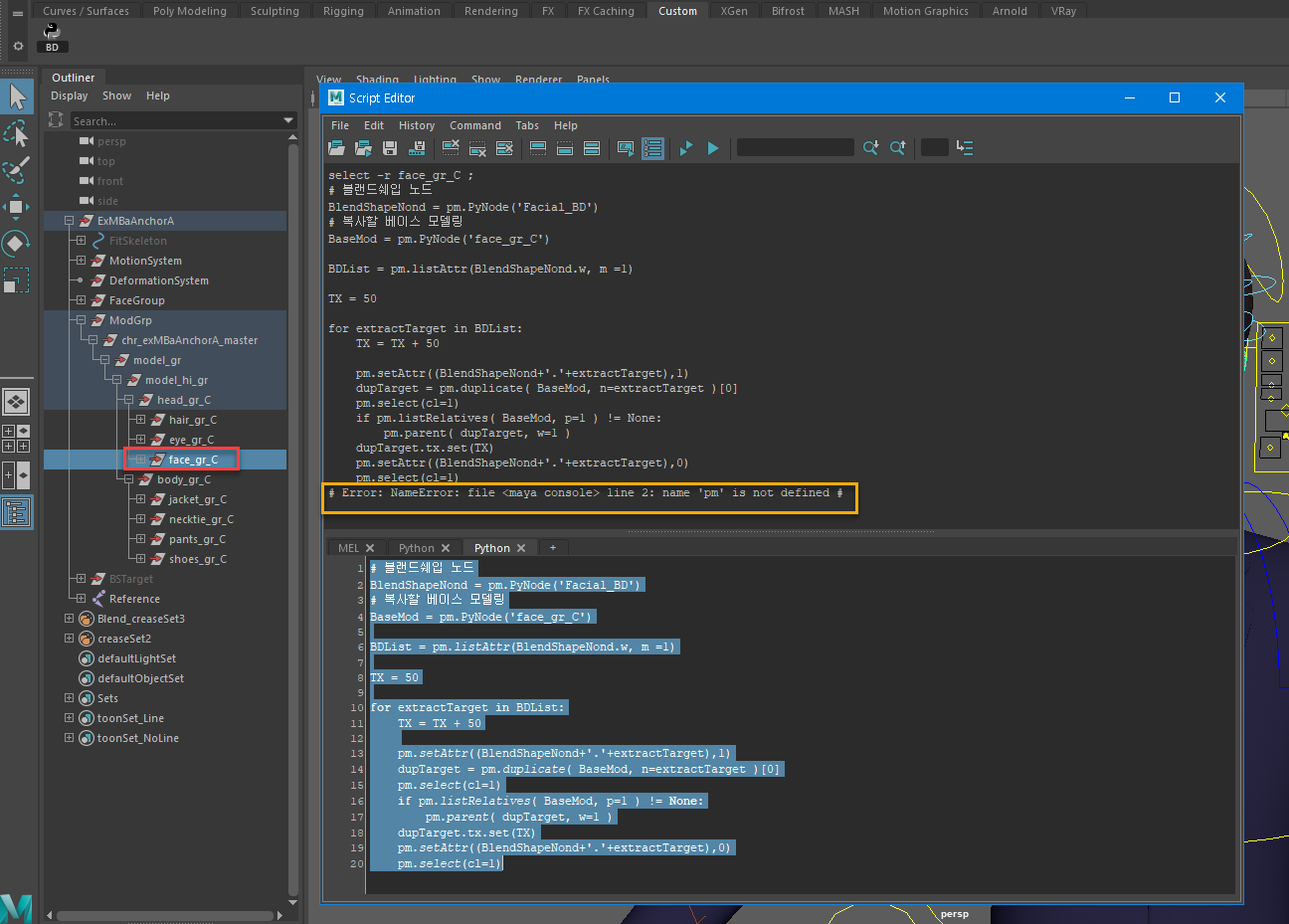
Task: Click the Save Script icon in Script Editor
Action: (x=389, y=148)
